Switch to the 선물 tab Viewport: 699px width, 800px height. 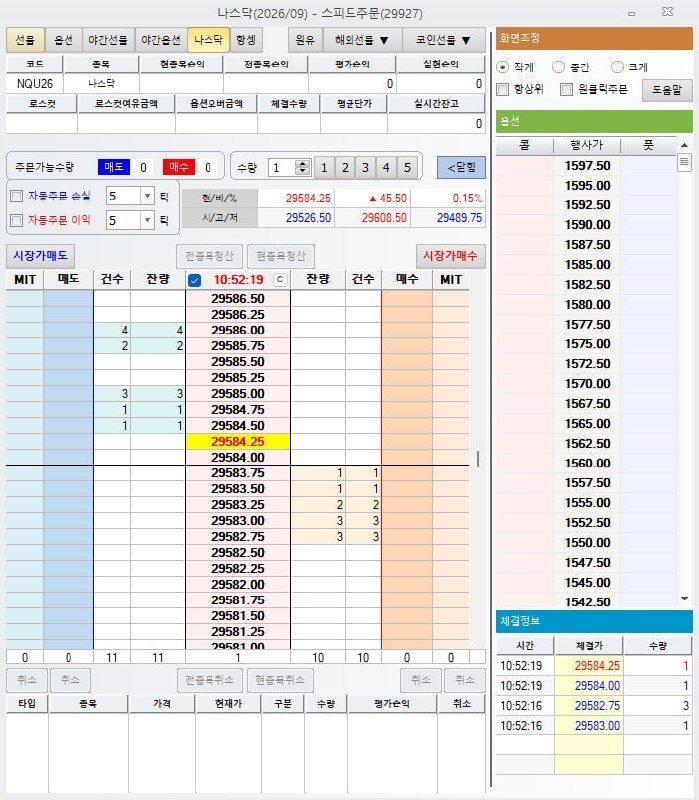[x=25, y=40]
